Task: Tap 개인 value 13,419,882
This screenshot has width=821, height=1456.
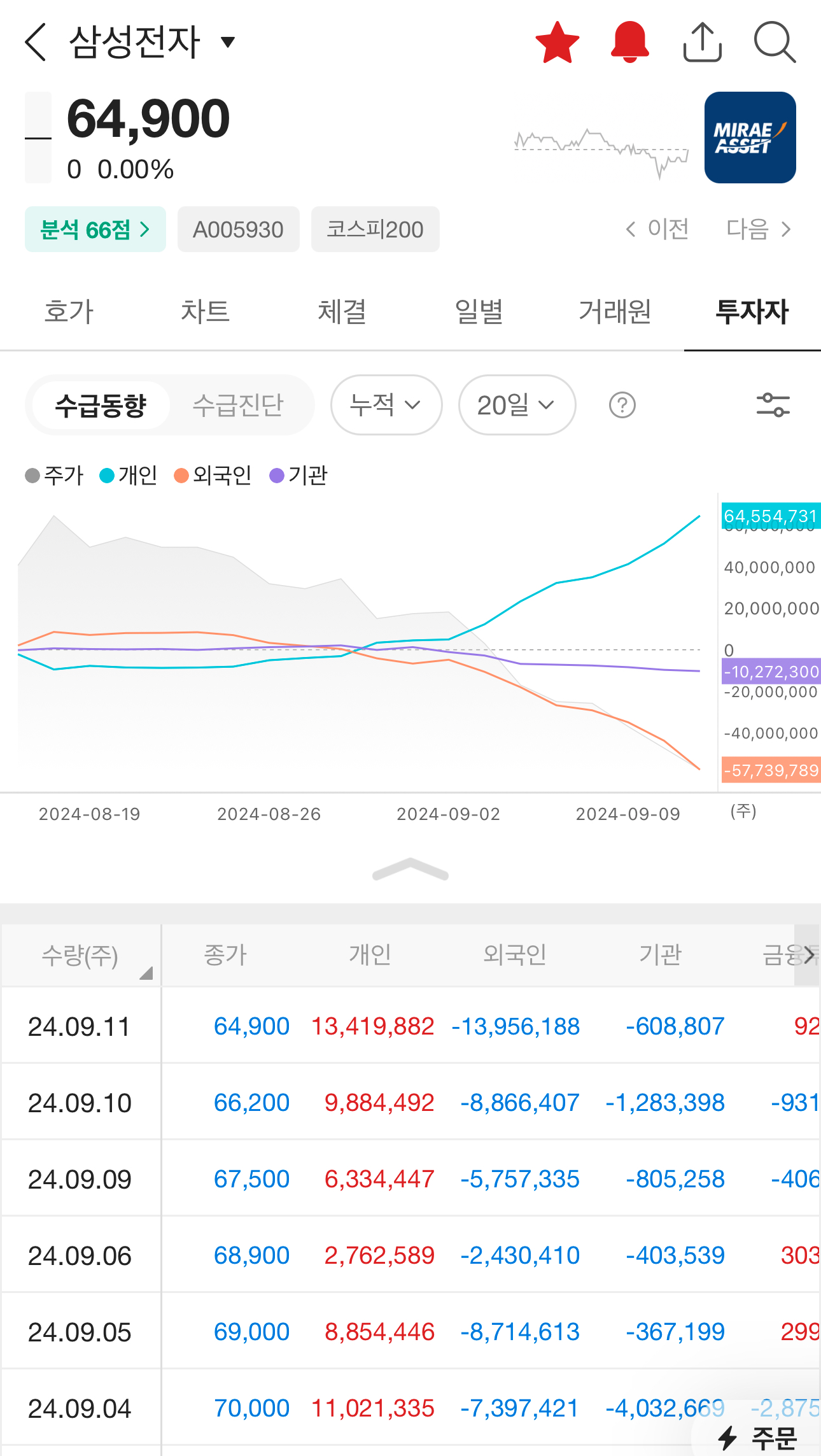Action: click(x=372, y=1026)
